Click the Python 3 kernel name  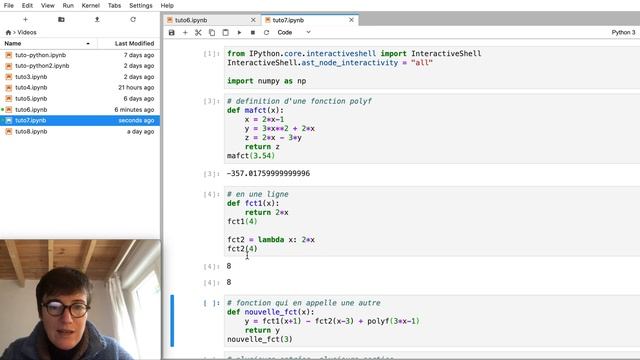coord(623,32)
